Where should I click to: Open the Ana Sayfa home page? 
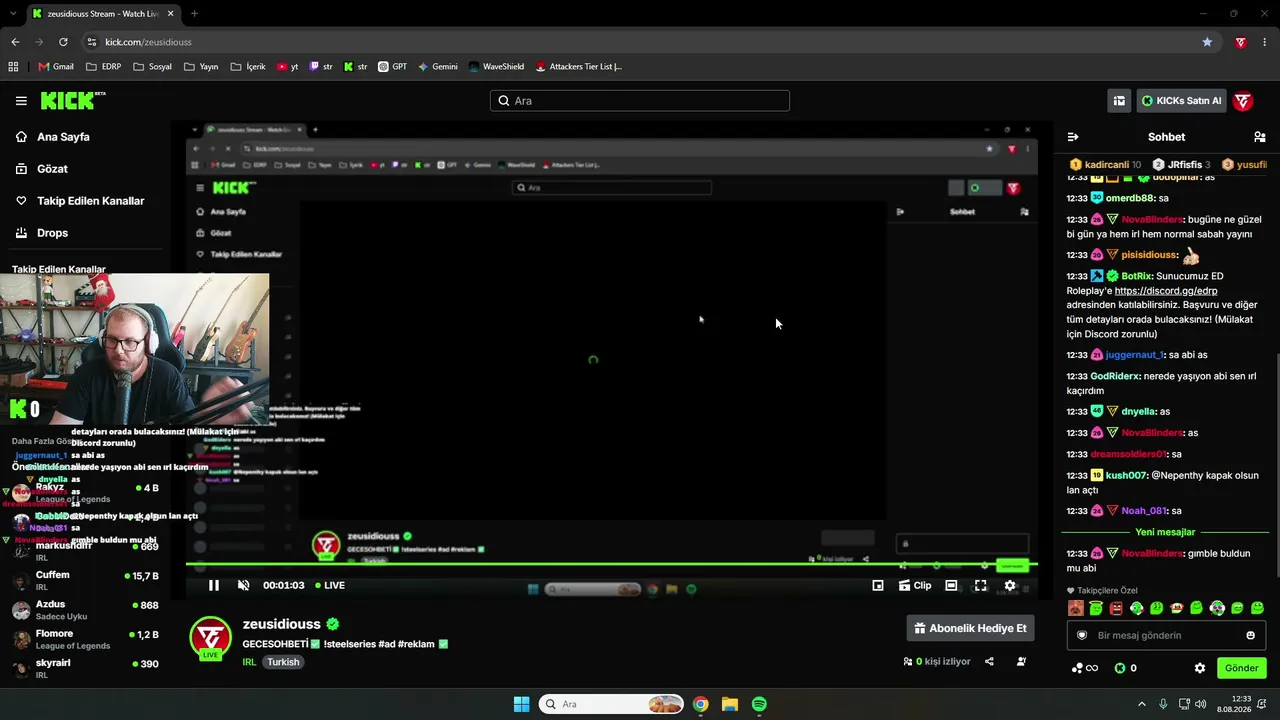pyautogui.click(x=64, y=137)
